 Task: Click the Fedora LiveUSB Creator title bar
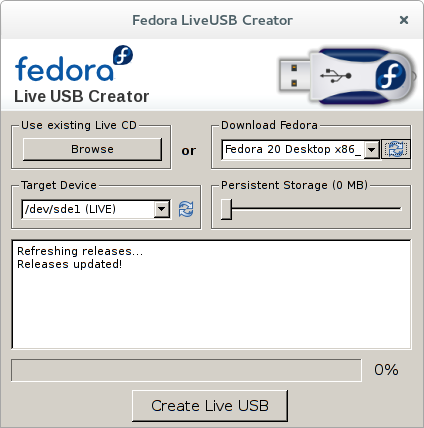(212, 20)
